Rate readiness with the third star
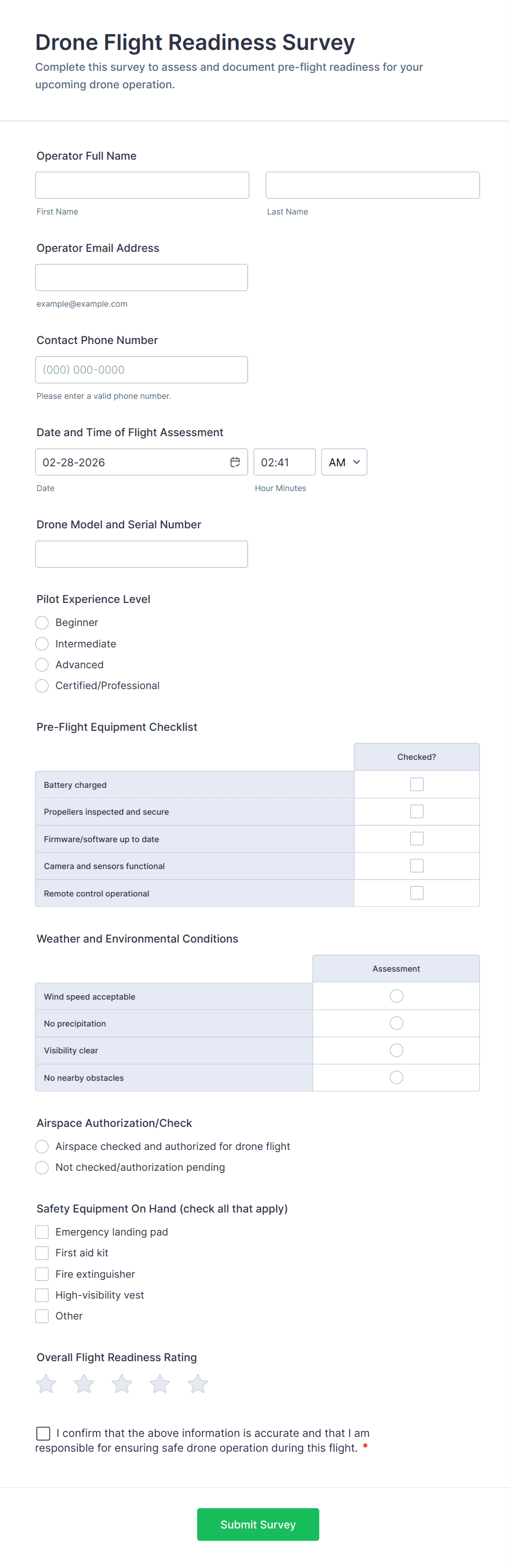Image resolution: width=510 pixels, height=1568 pixels. tap(122, 1384)
